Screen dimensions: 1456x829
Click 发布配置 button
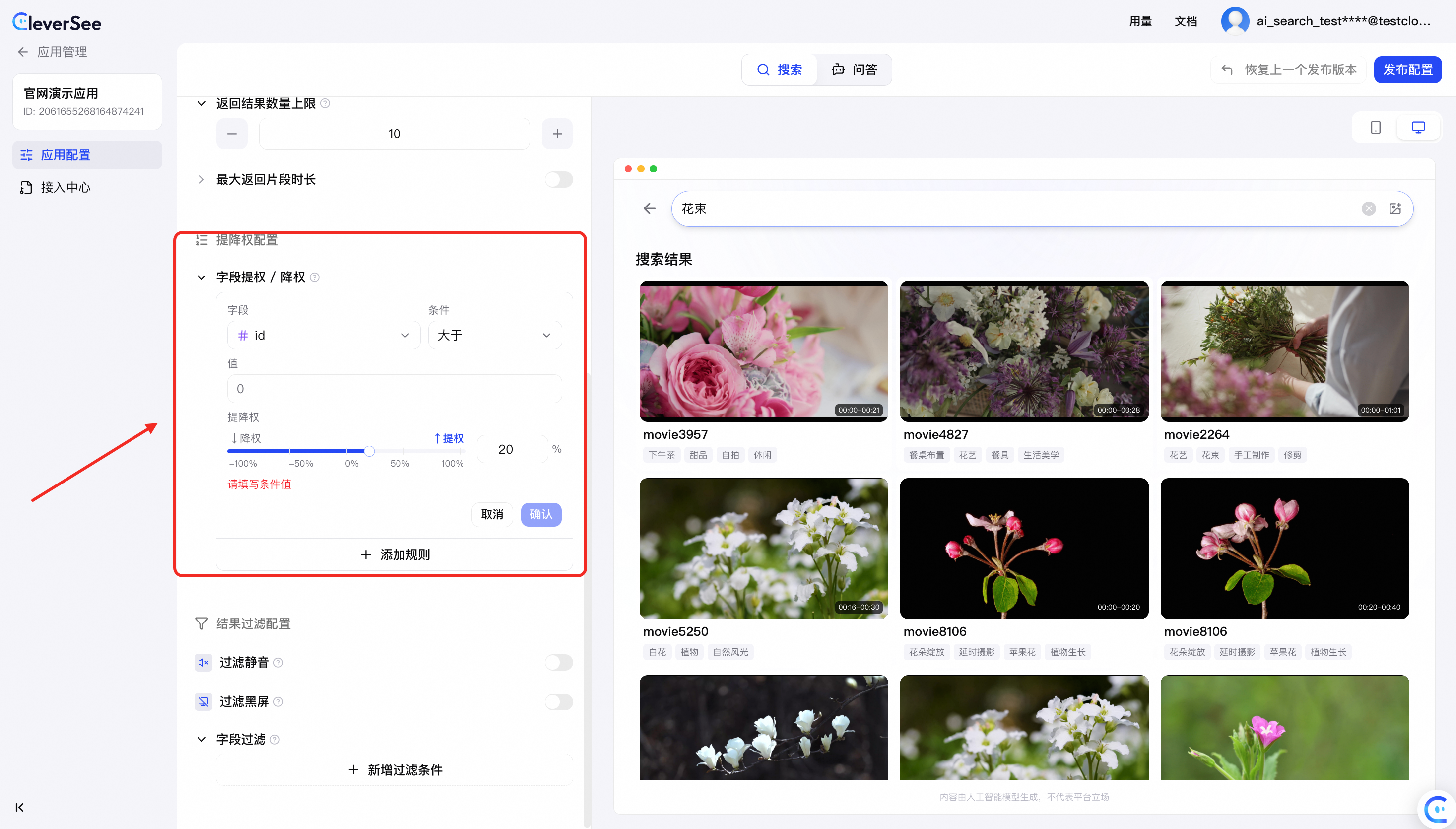(x=1407, y=69)
